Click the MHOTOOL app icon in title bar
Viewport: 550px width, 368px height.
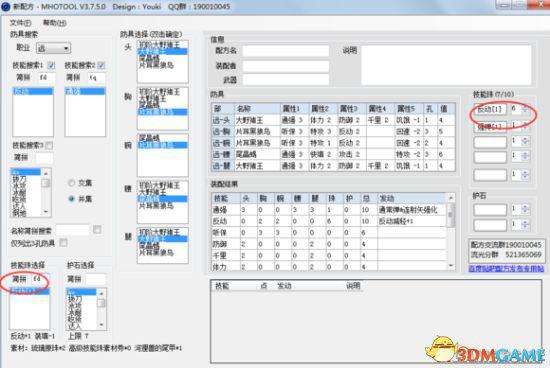pos(6,7)
